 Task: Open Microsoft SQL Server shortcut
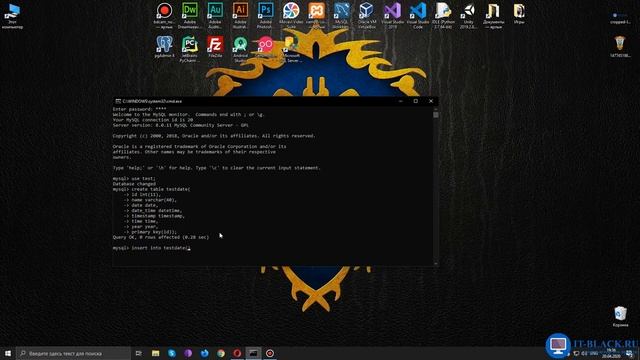pyautogui.click(x=291, y=49)
